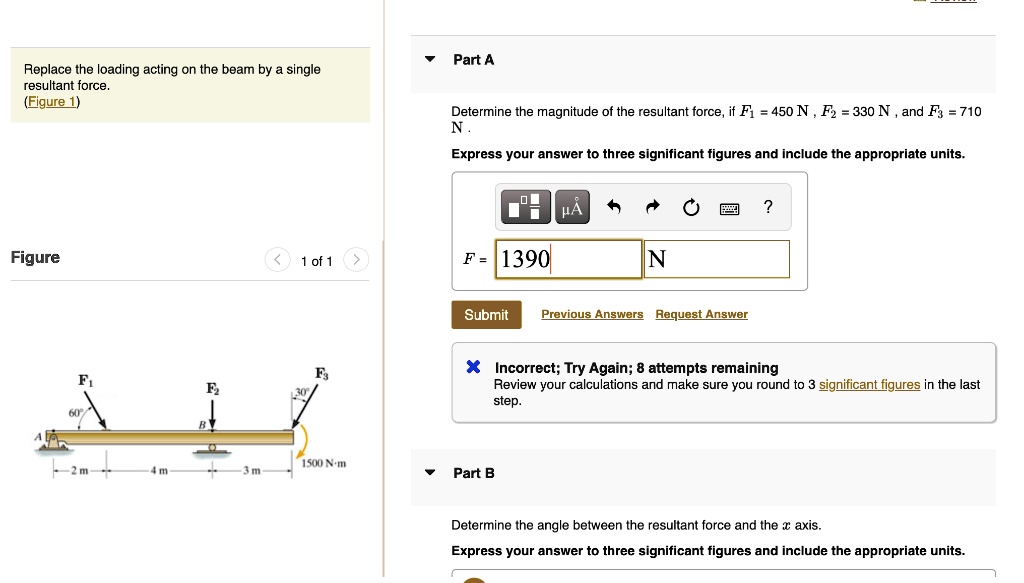Click the underlined link at top right

point(952,3)
